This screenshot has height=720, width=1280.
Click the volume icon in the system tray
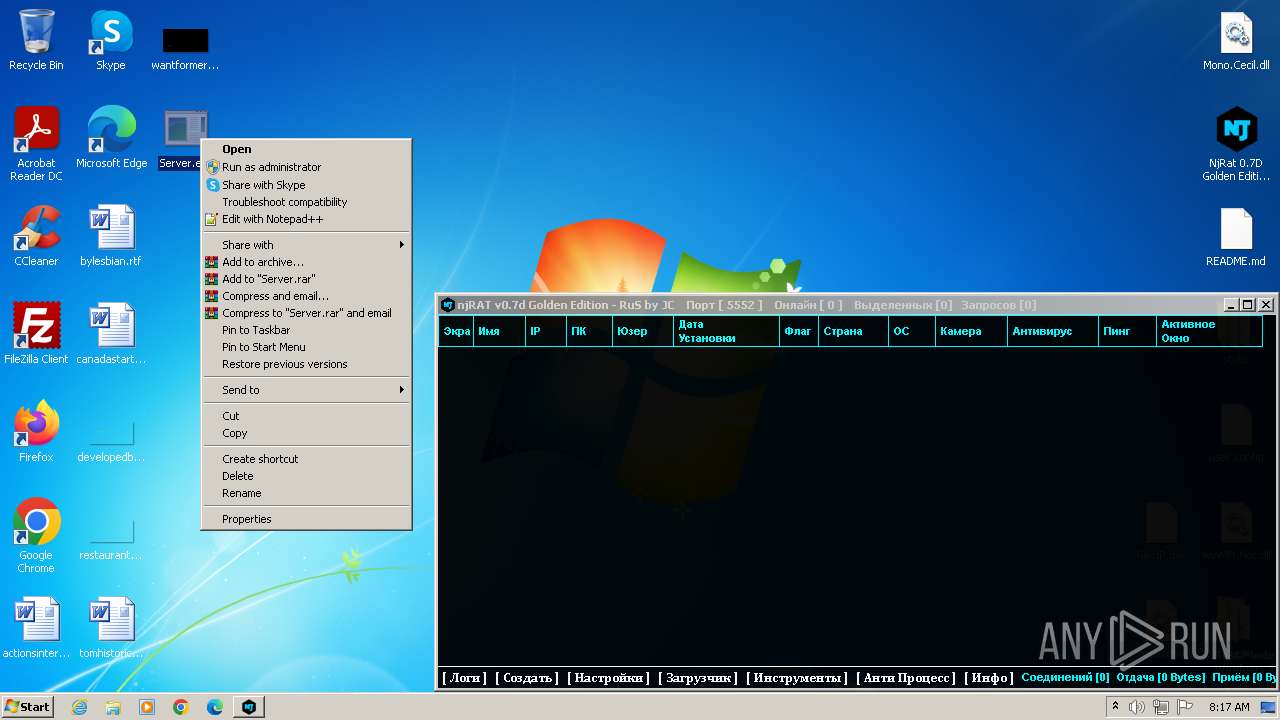pos(1137,707)
